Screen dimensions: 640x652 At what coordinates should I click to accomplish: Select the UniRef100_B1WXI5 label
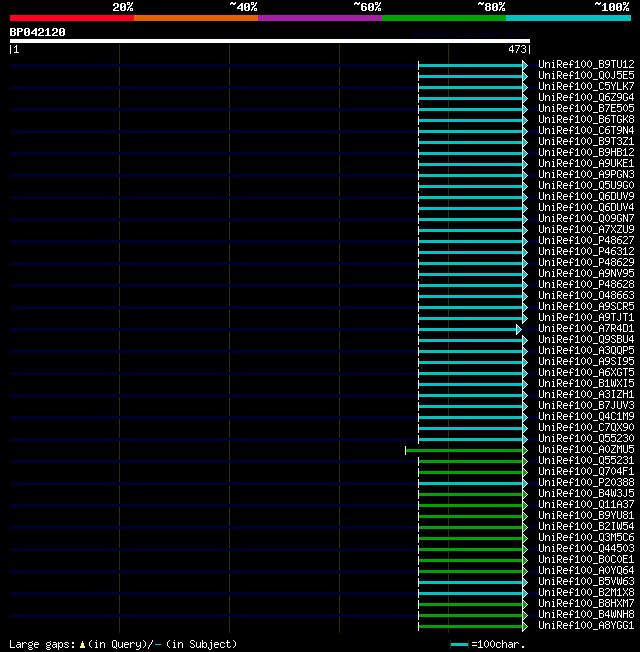pyautogui.click(x=586, y=383)
